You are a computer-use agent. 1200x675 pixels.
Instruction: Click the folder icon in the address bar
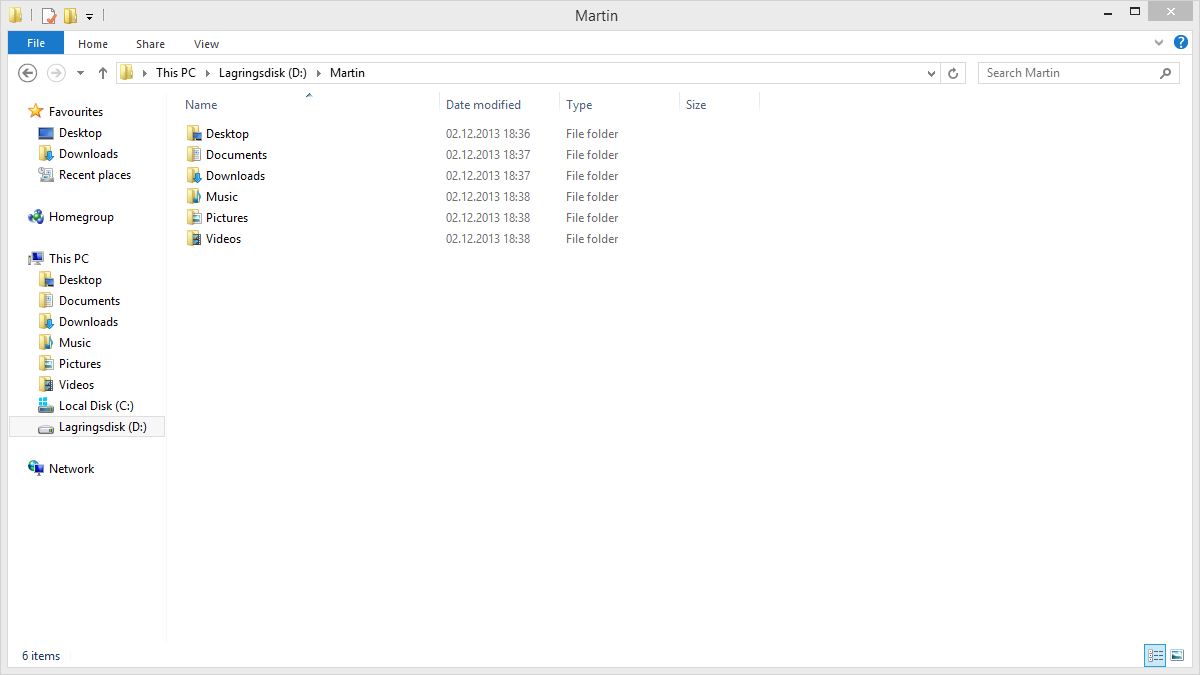(x=126, y=72)
